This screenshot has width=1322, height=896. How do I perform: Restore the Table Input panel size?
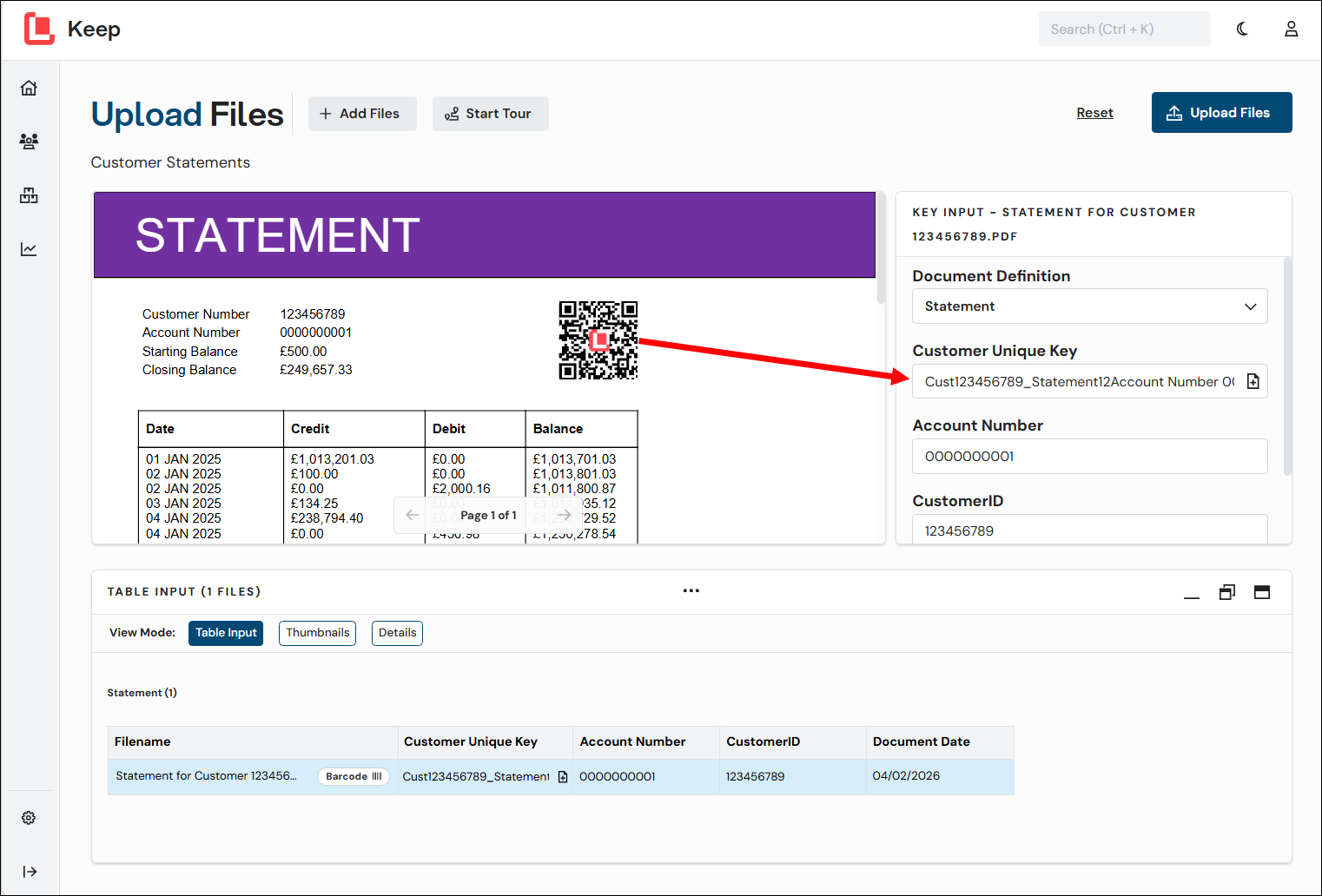1227,592
